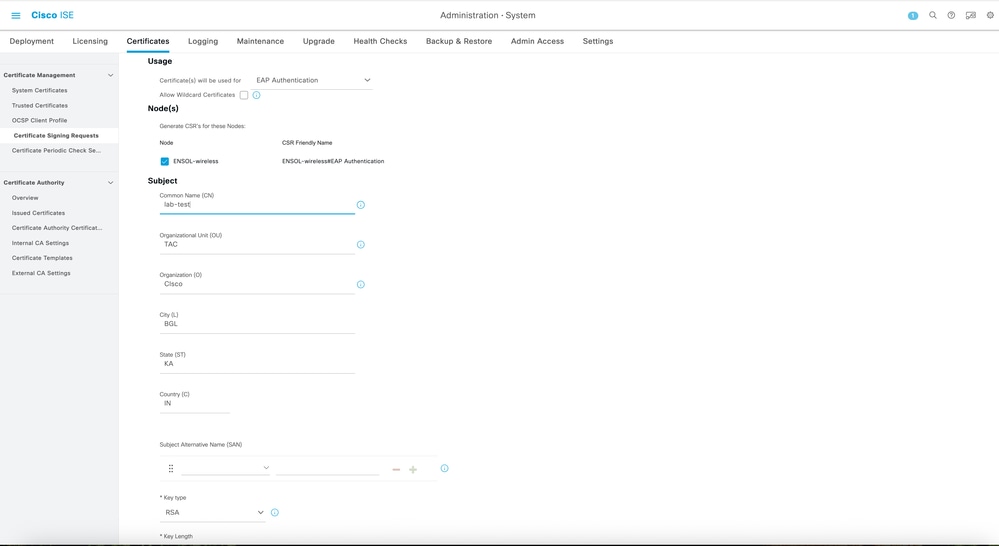The height and width of the screenshot is (546, 999).
Task: Click info icon next to Key type dropdown
Action: point(275,512)
